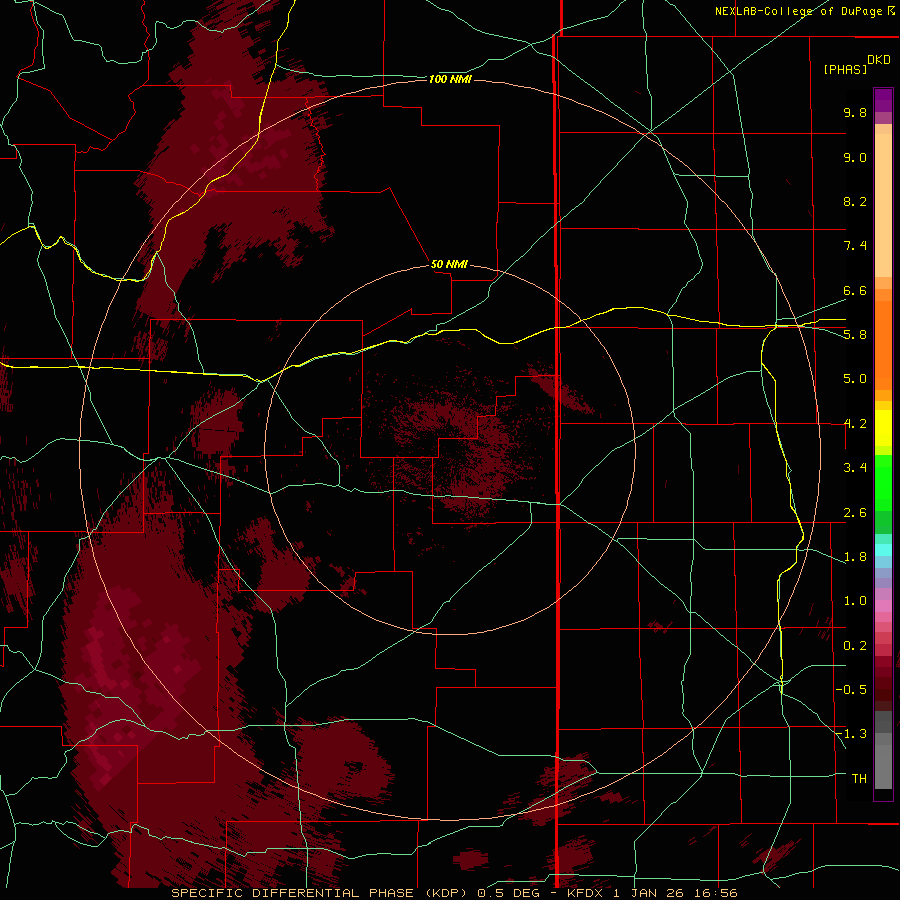
Task: Click the bright green segment of the color bar
Action: (883, 483)
